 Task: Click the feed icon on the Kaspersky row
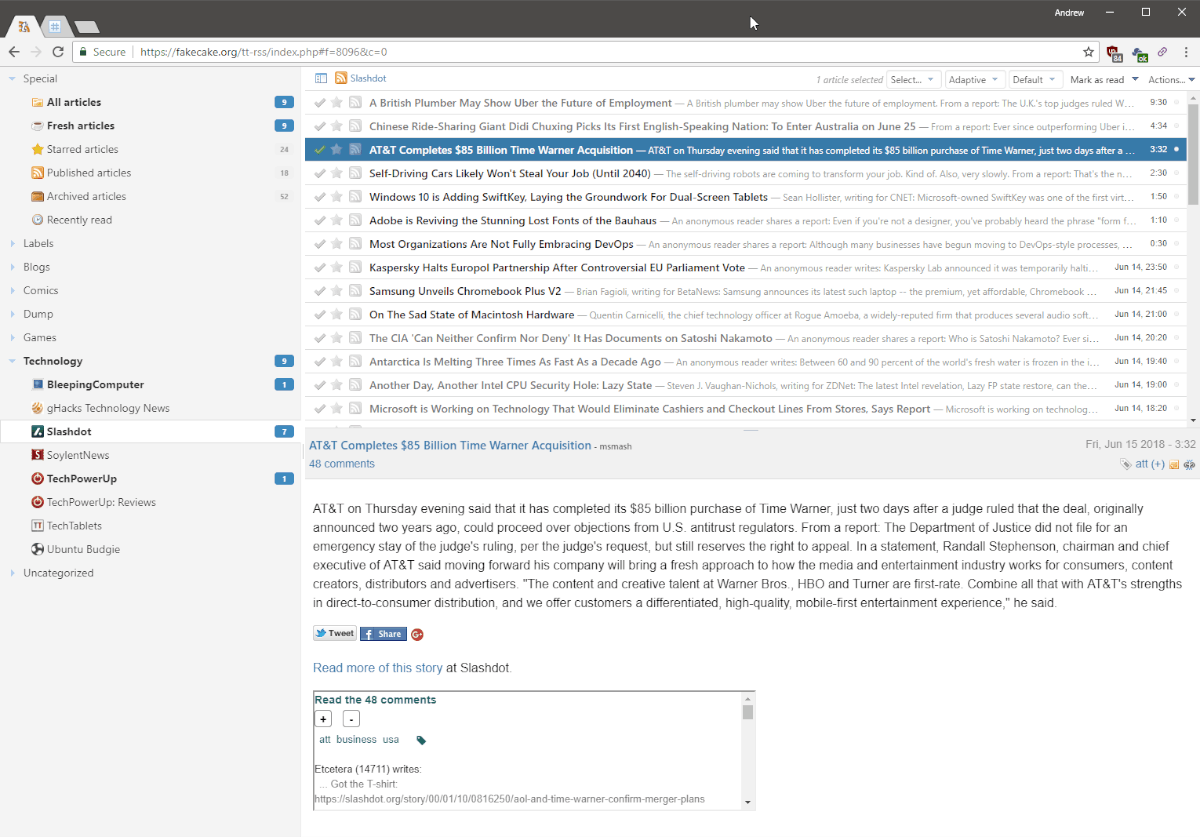pos(354,267)
